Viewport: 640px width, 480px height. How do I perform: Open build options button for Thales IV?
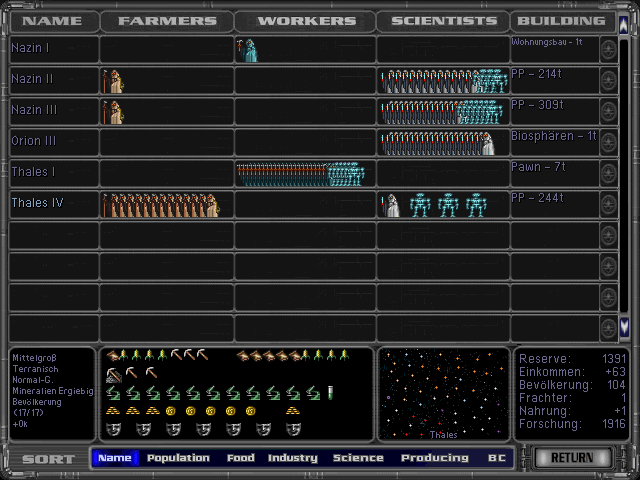608,205
